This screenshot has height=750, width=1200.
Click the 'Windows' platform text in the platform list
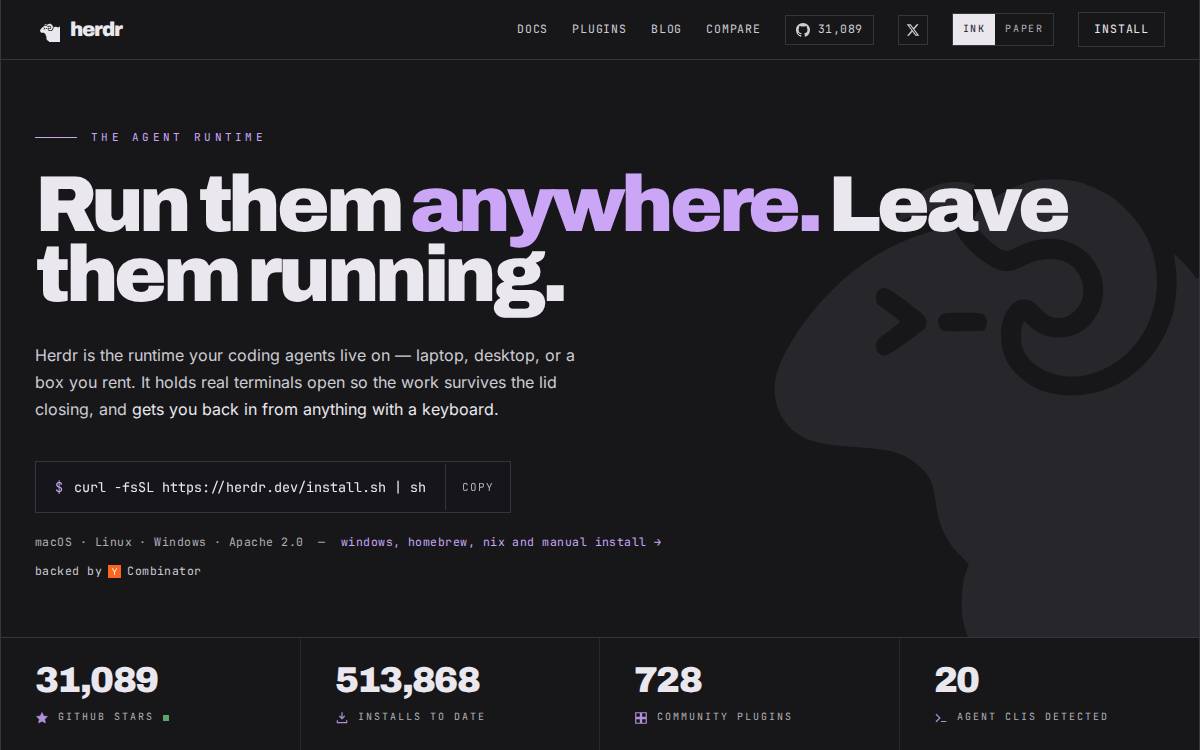coord(180,542)
